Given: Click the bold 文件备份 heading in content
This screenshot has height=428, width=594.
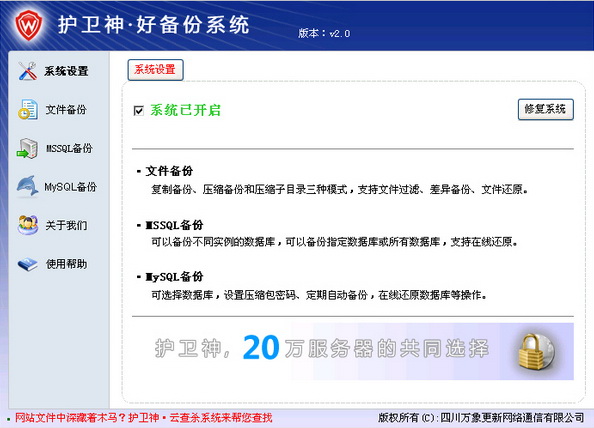Looking at the screenshot, I should 169,171.
